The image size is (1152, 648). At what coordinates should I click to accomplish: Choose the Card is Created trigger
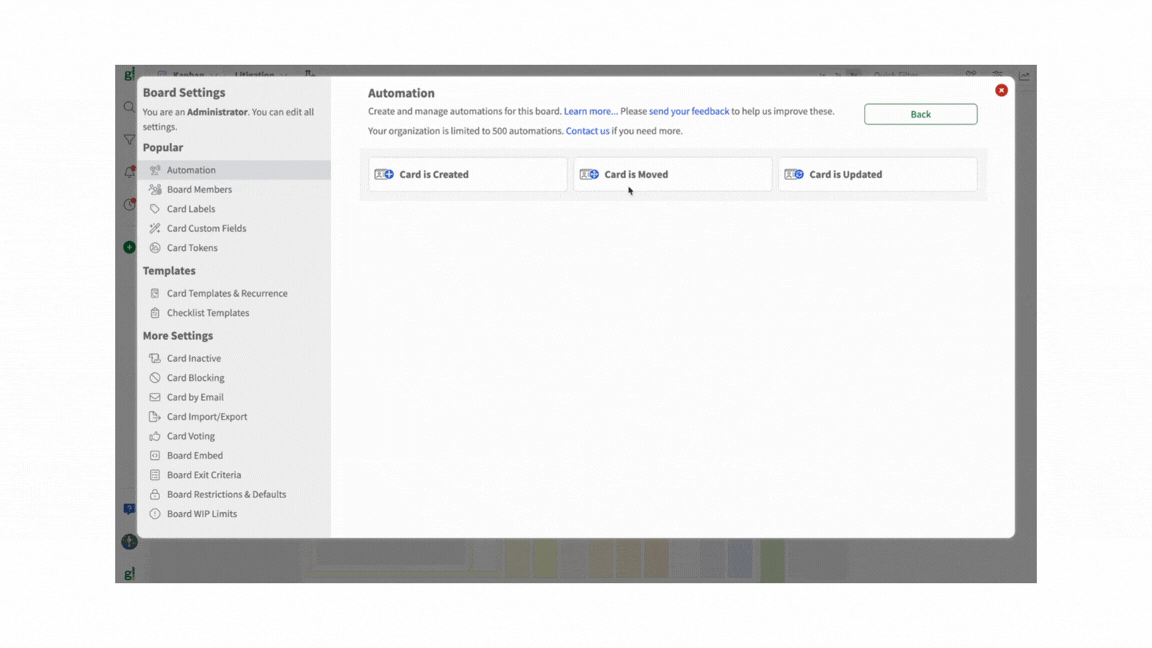pyautogui.click(x=468, y=174)
